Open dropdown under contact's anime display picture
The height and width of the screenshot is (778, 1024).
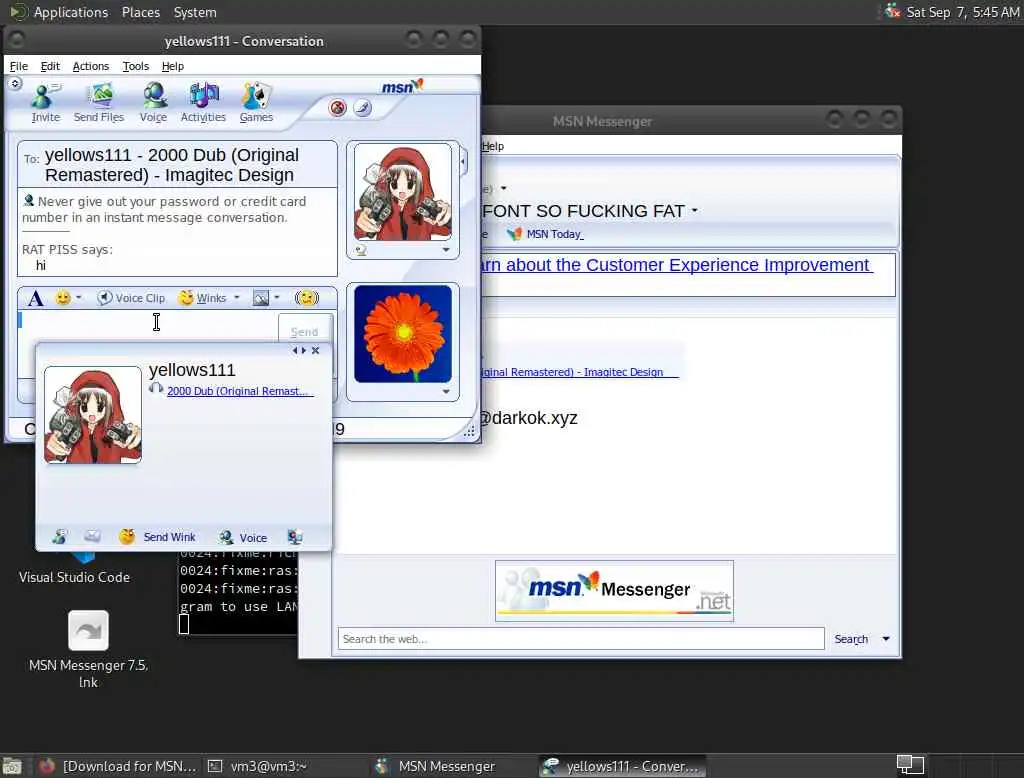pyautogui.click(x=446, y=250)
